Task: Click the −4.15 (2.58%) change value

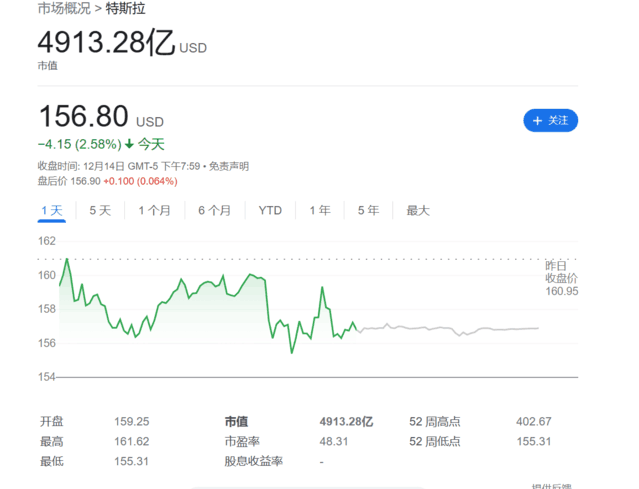Action: (79, 144)
